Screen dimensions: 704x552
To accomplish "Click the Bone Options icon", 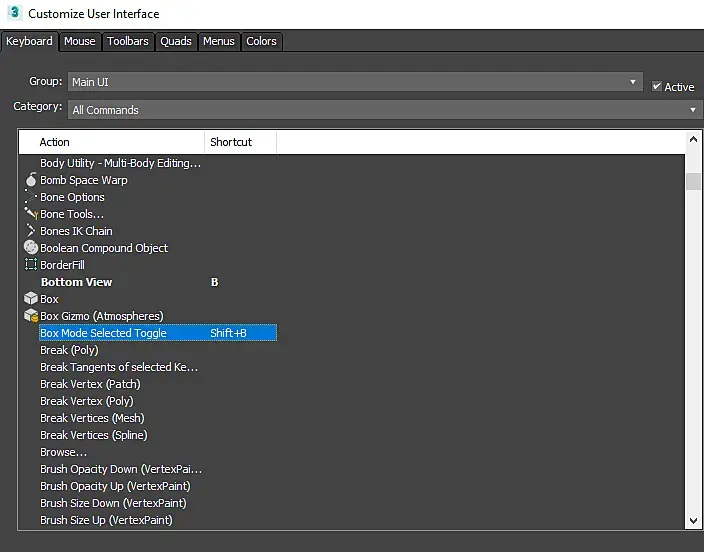I will (31, 198).
